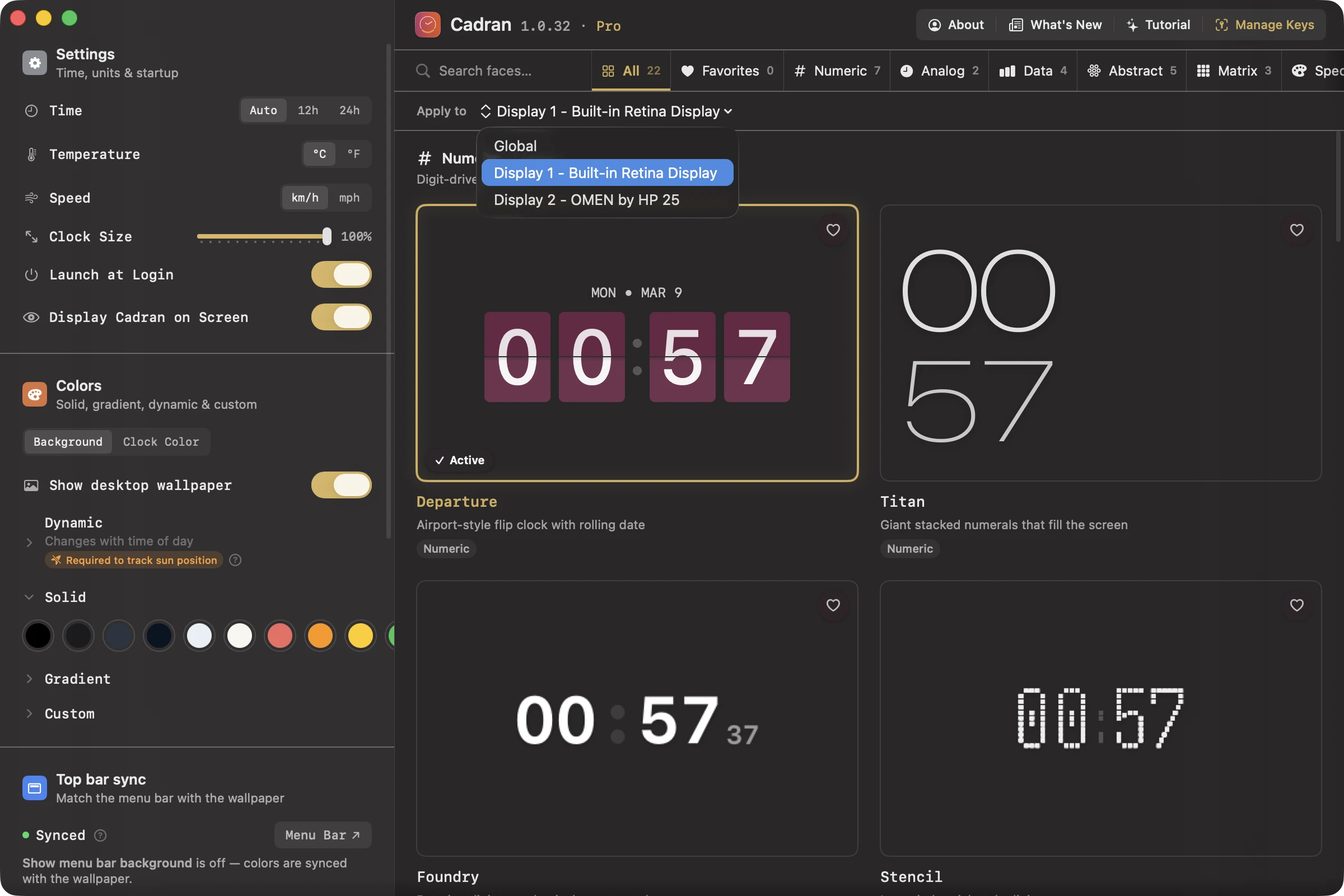Disable Show desktop wallpaper

click(340, 485)
